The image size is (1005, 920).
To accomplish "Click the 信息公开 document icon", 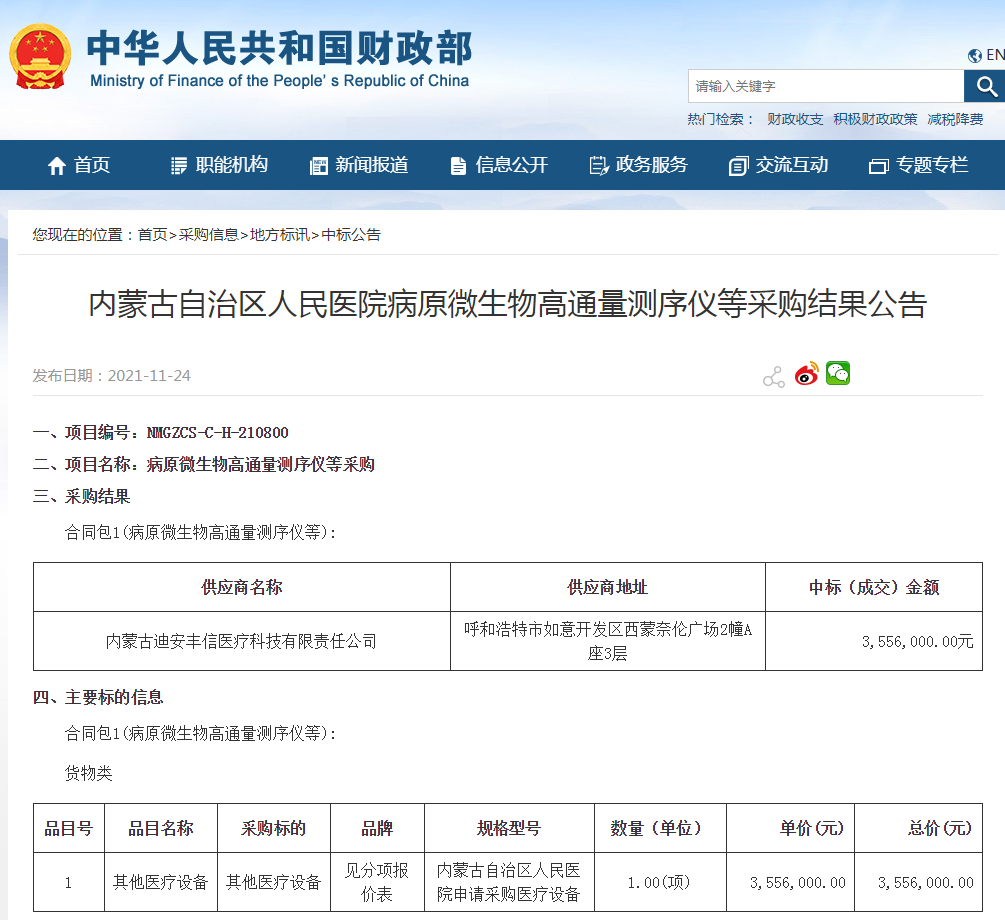I will coord(456,164).
